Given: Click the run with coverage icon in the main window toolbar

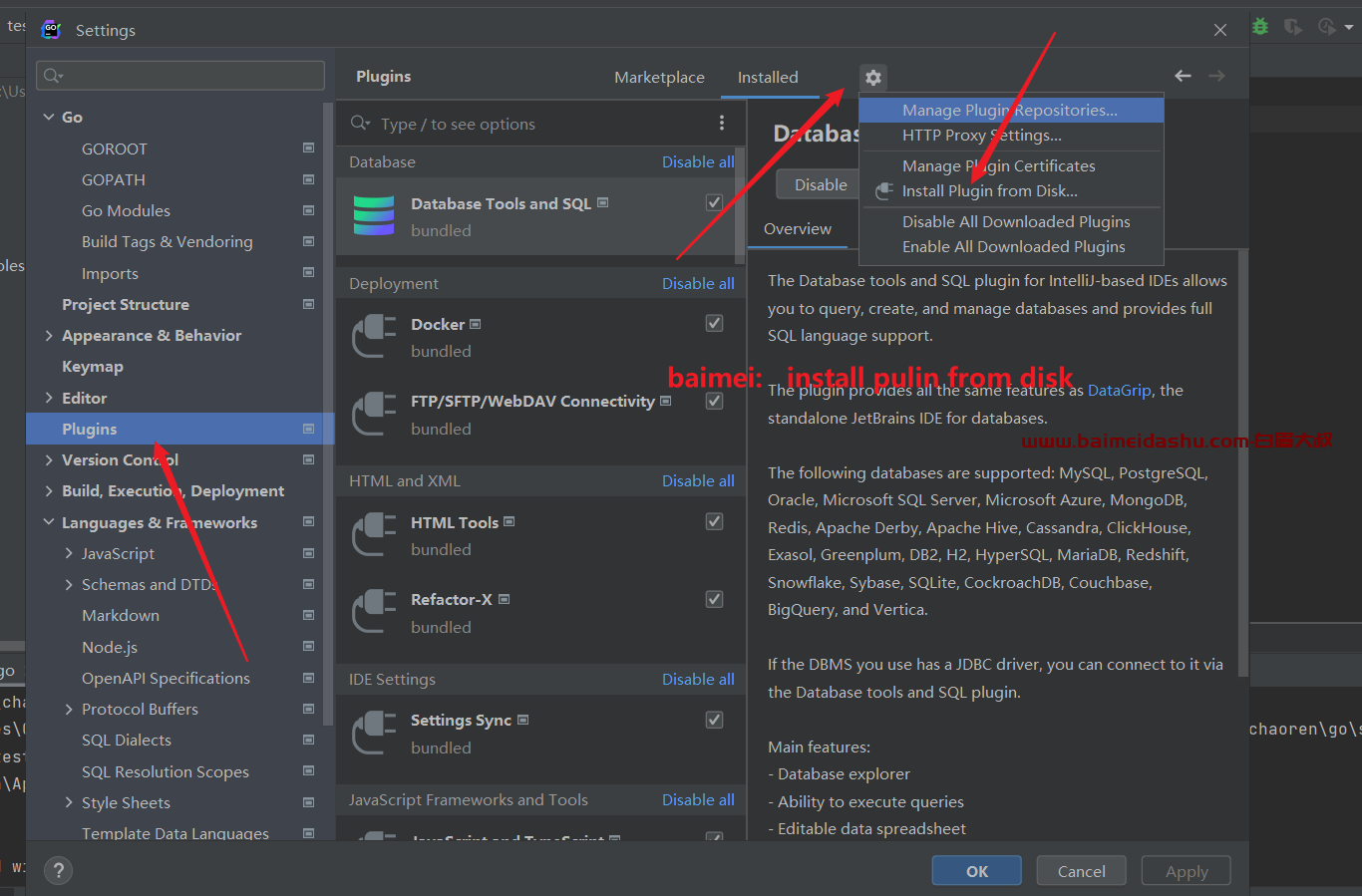Looking at the screenshot, I should click(1293, 27).
